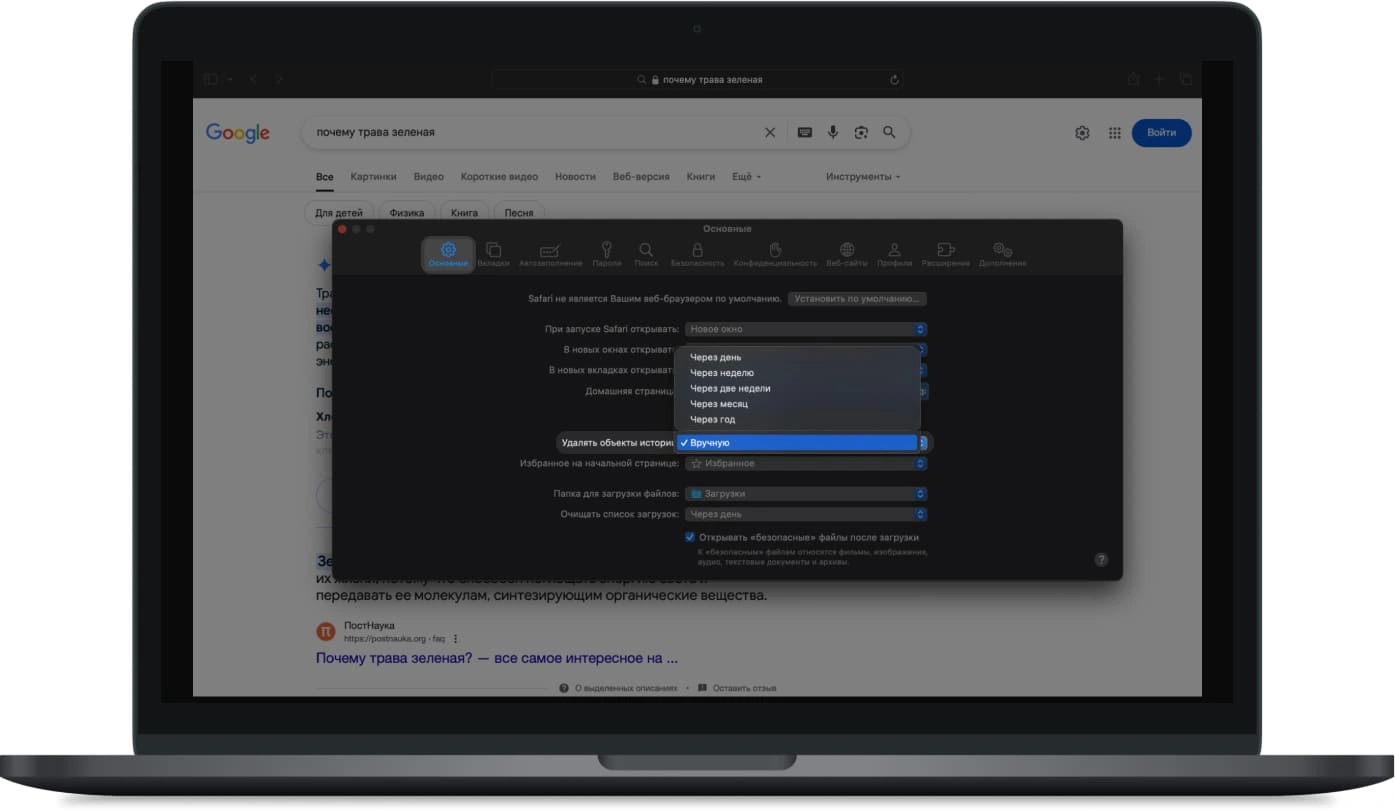Switch to Google Веб-версия tab
1395x812 pixels.
click(x=641, y=177)
